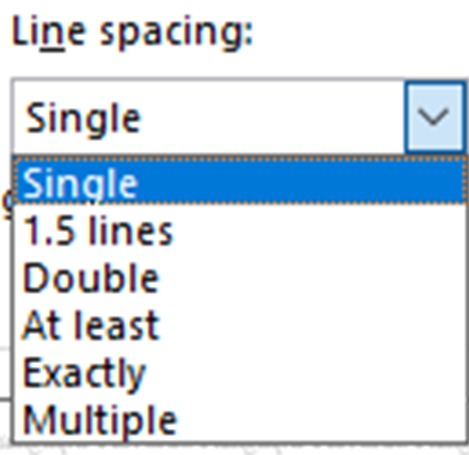Keep Single spacing by clicking highlighted entry
Image resolution: width=469 pixels, height=455 pixels.
tap(239, 181)
